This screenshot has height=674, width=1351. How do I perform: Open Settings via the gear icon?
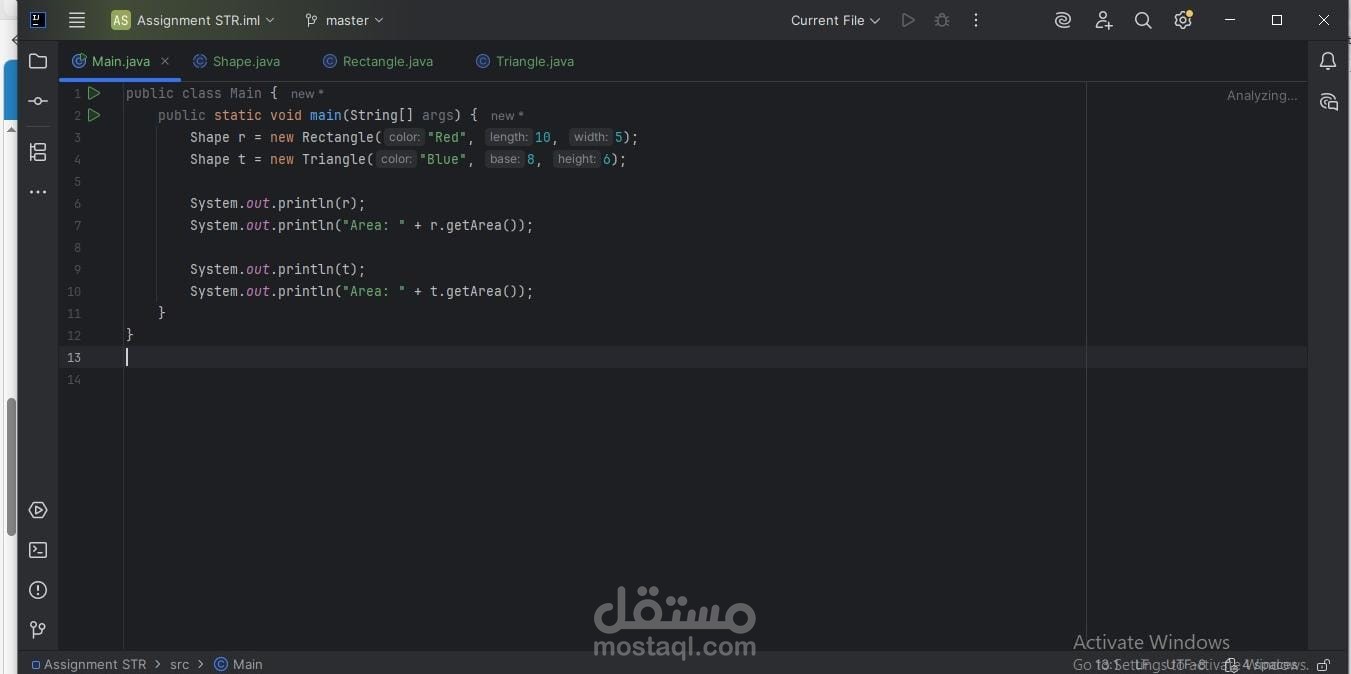point(1183,20)
